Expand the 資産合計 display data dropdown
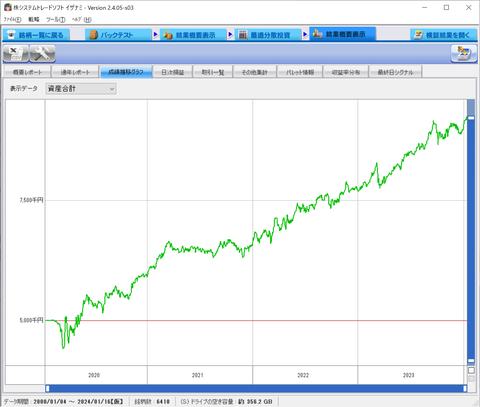 (x=81, y=89)
